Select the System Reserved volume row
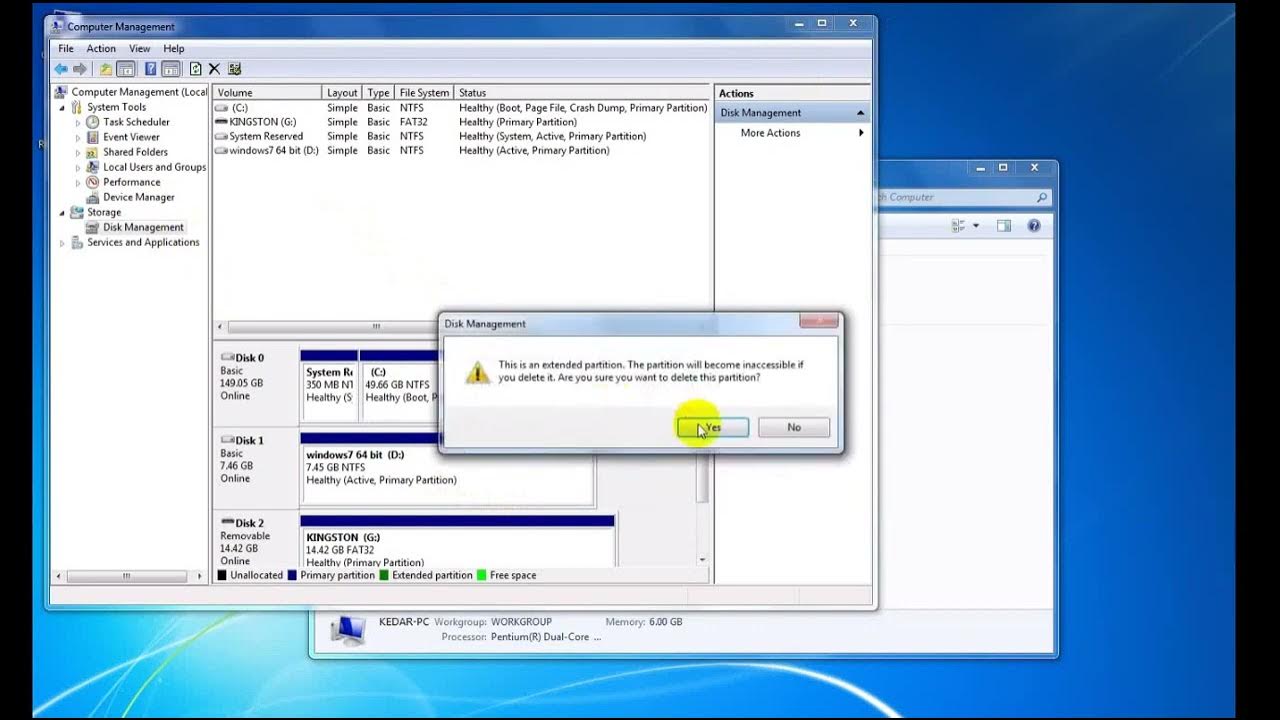The width and height of the screenshot is (1280, 720). (462, 136)
